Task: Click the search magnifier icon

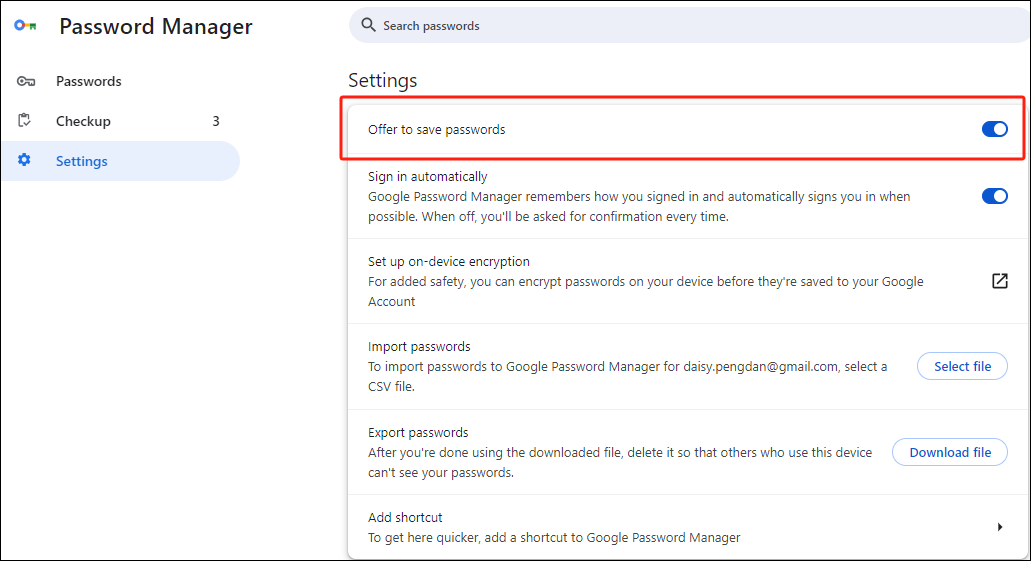Action: [368, 25]
